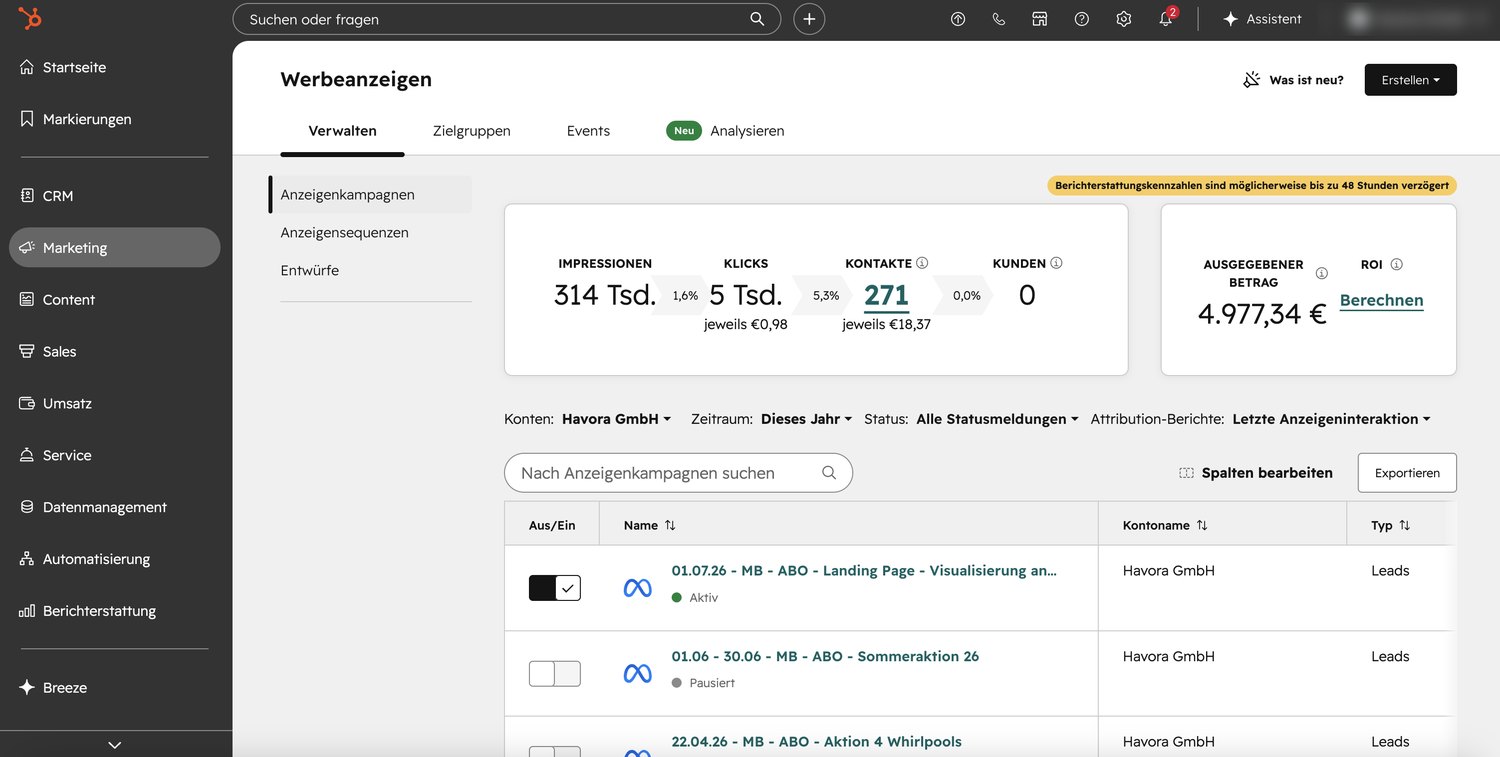The height and width of the screenshot is (757, 1500).
Task: Click the Pausiert status of Sommeraktion 26
Action: coord(704,683)
